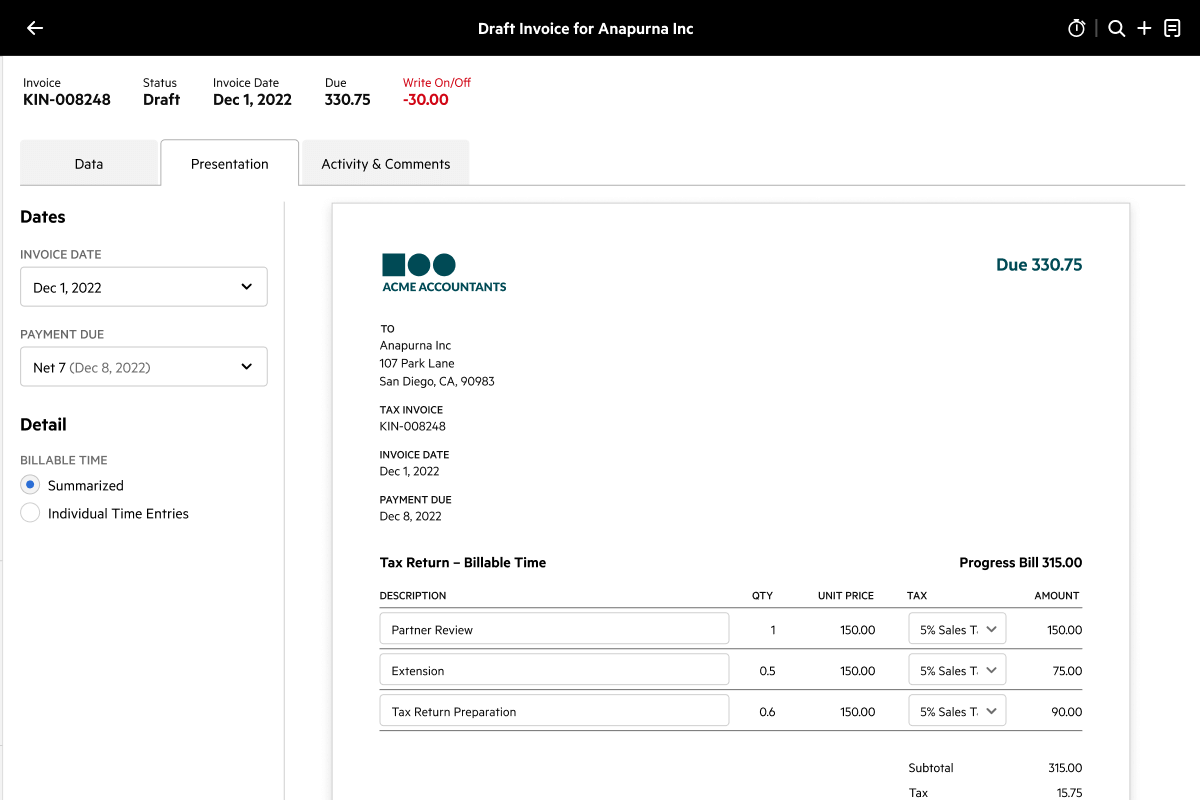The width and height of the screenshot is (1200, 800).
Task: Open the Invoice Date dropdown
Action: pyautogui.click(x=144, y=287)
